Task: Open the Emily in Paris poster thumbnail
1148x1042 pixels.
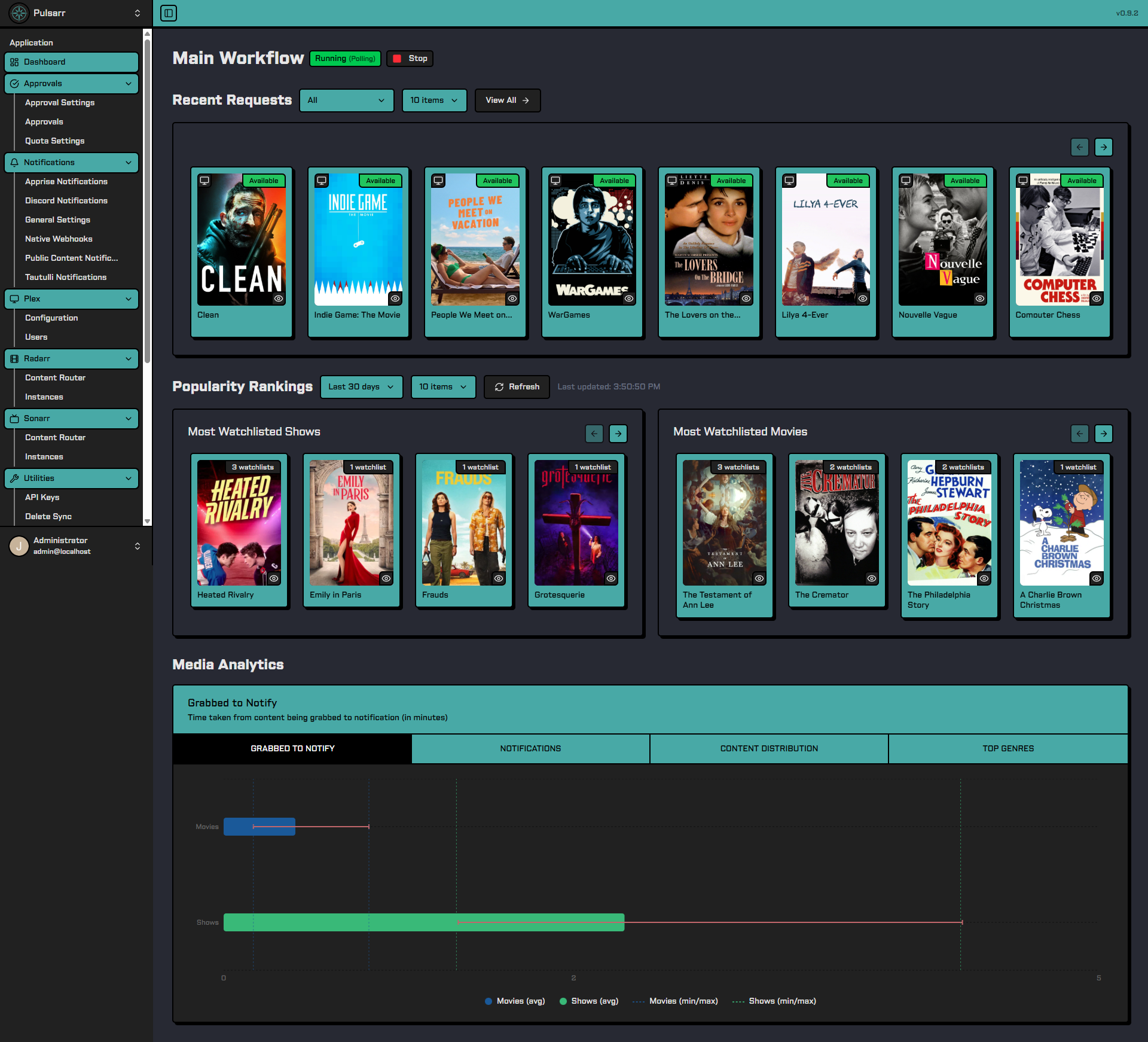Action: tap(351, 523)
